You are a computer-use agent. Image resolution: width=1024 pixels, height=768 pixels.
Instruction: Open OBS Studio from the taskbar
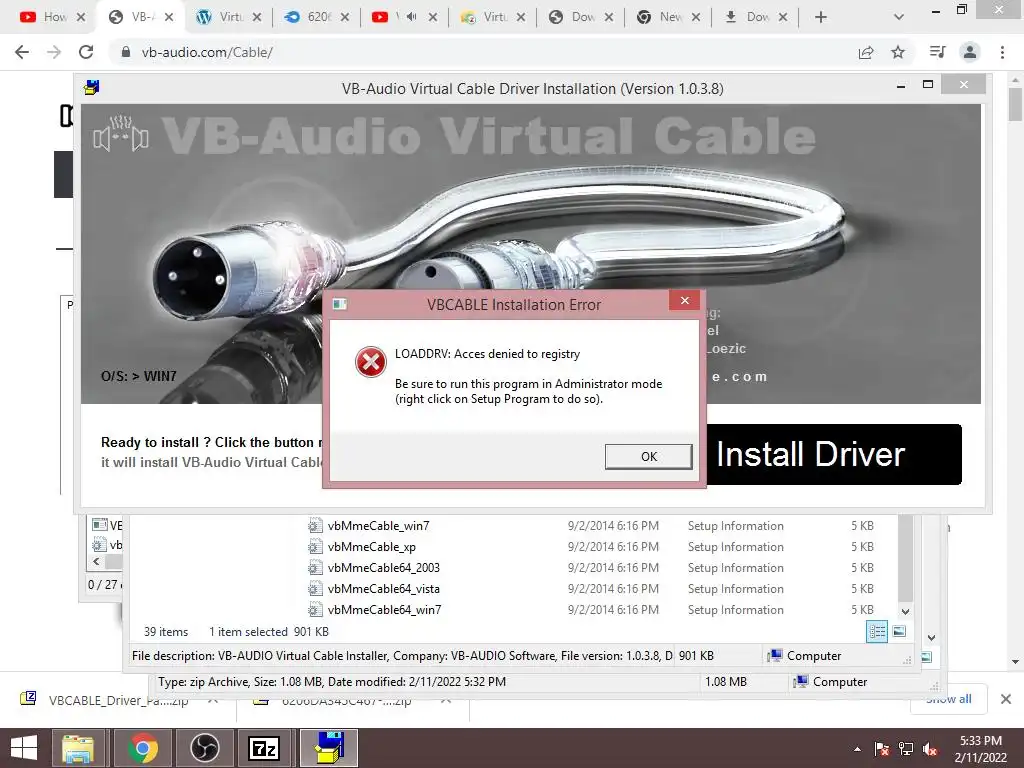[204, 748]
